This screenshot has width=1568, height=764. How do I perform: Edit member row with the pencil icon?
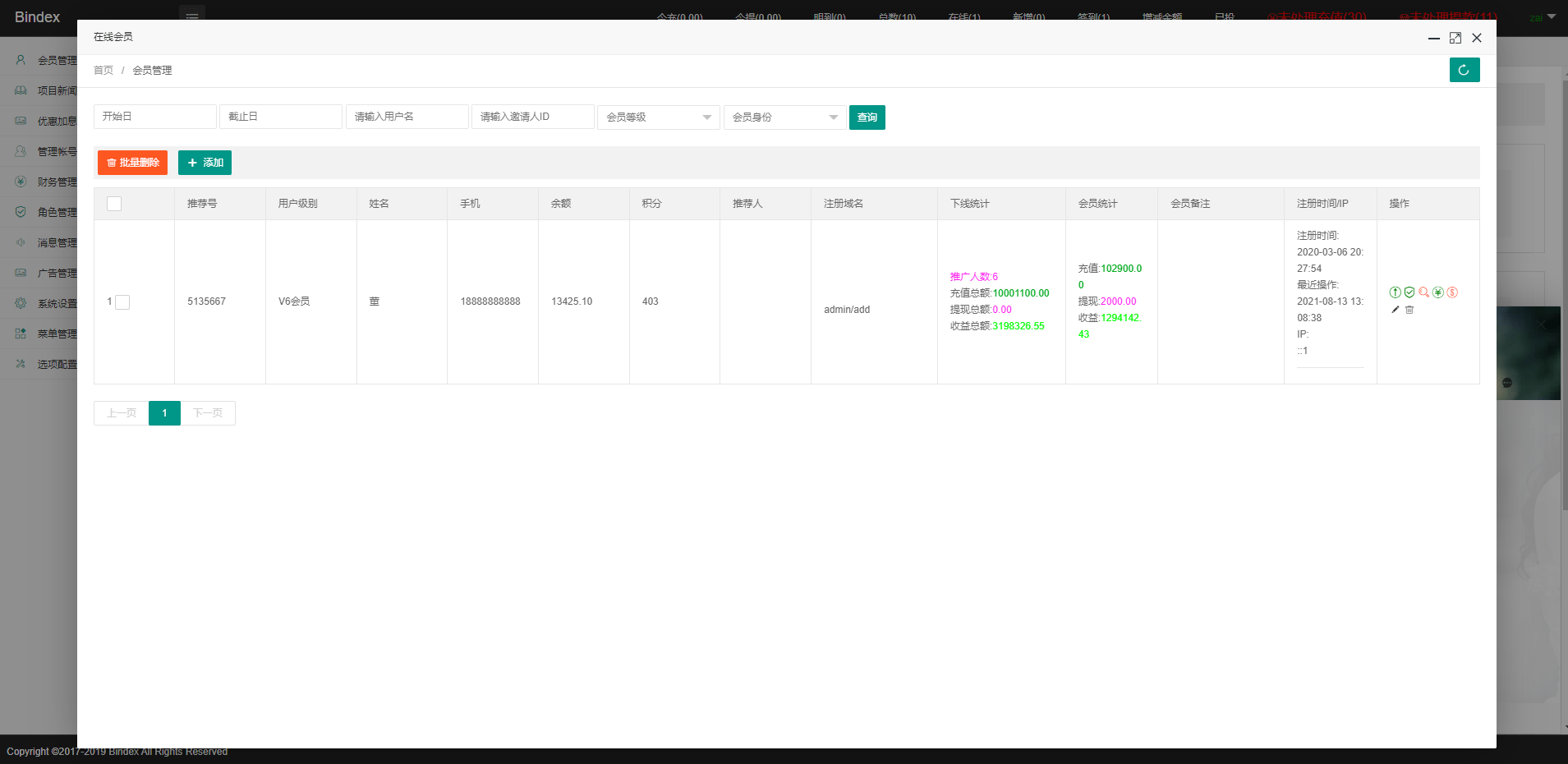[x=1395, y=310]
